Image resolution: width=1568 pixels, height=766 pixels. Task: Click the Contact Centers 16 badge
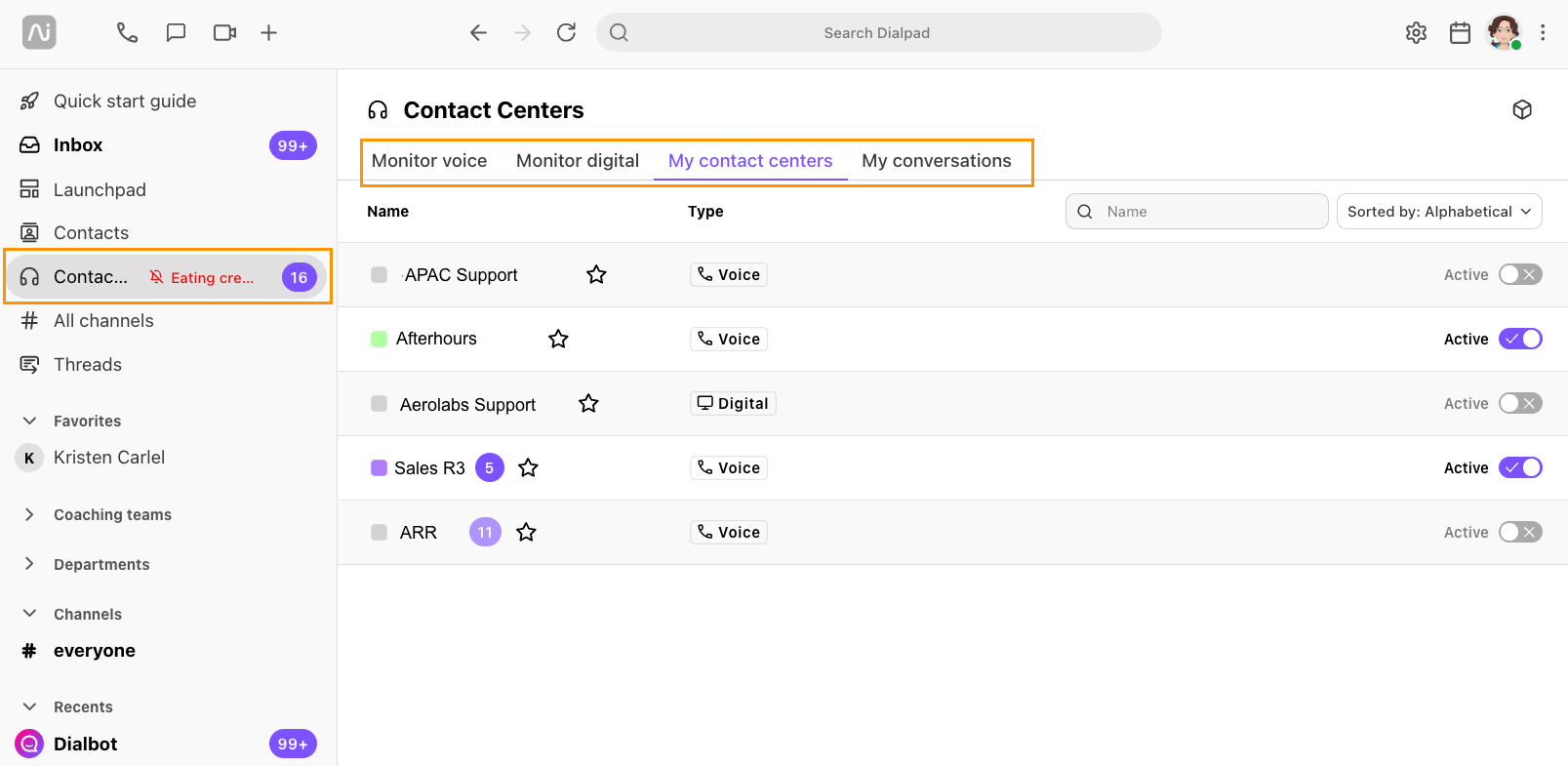(299, 277)
